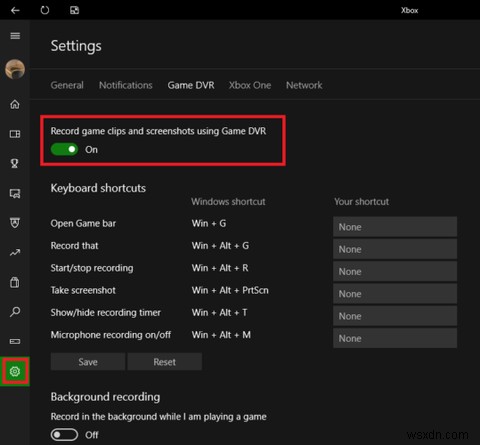The height and width of the screenshot is (445, 480).
Task: Open the Connection console icon in sidebar
Action: (15, 341)
